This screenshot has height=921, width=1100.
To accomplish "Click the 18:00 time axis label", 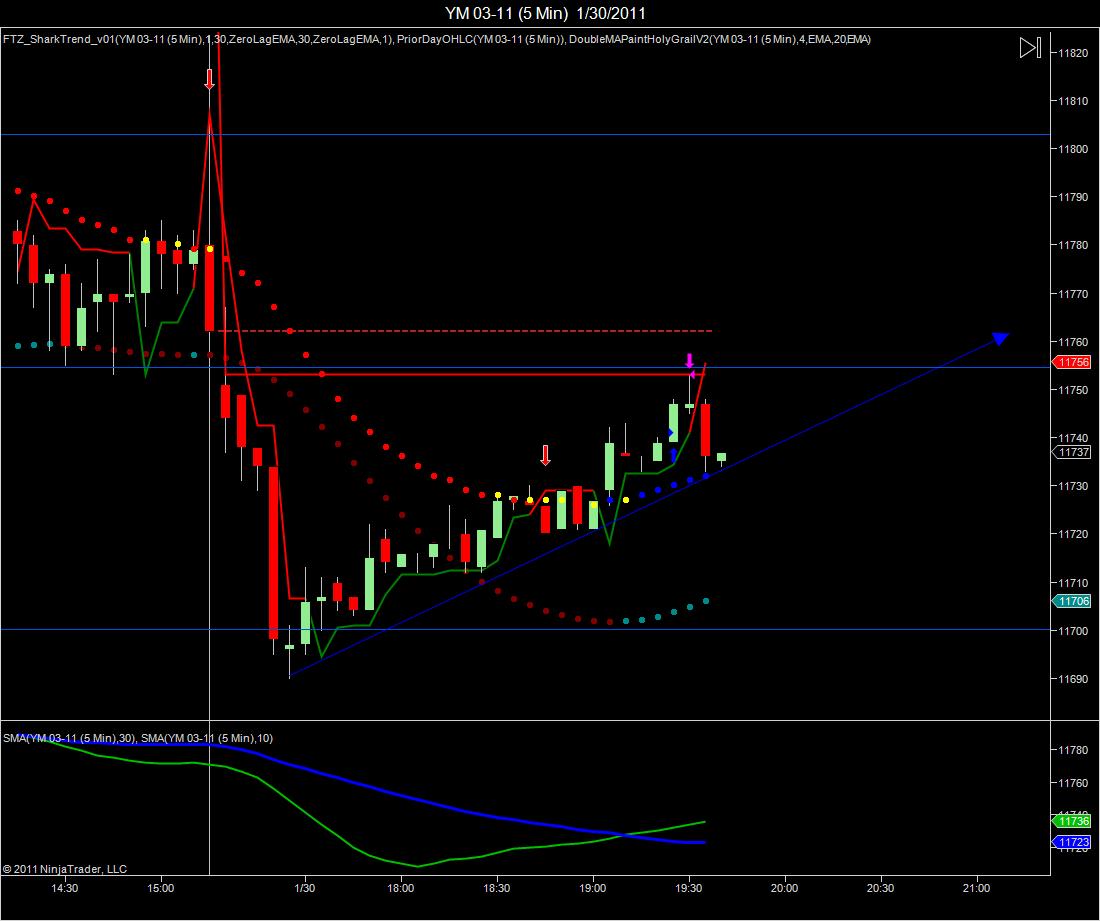I will pos(401,888).
